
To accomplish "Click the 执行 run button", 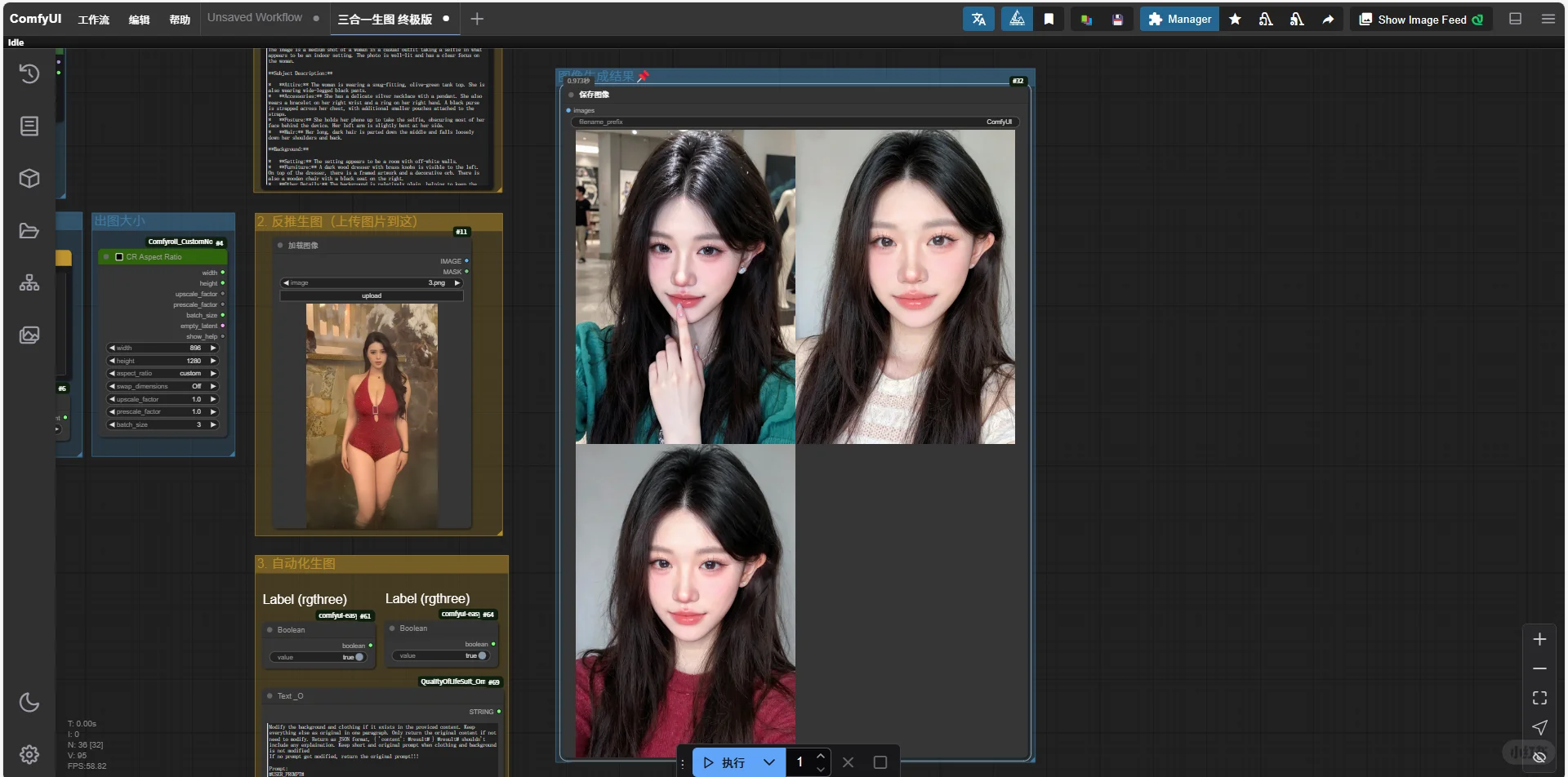I will pyautogui.click(x=724, y=762).
